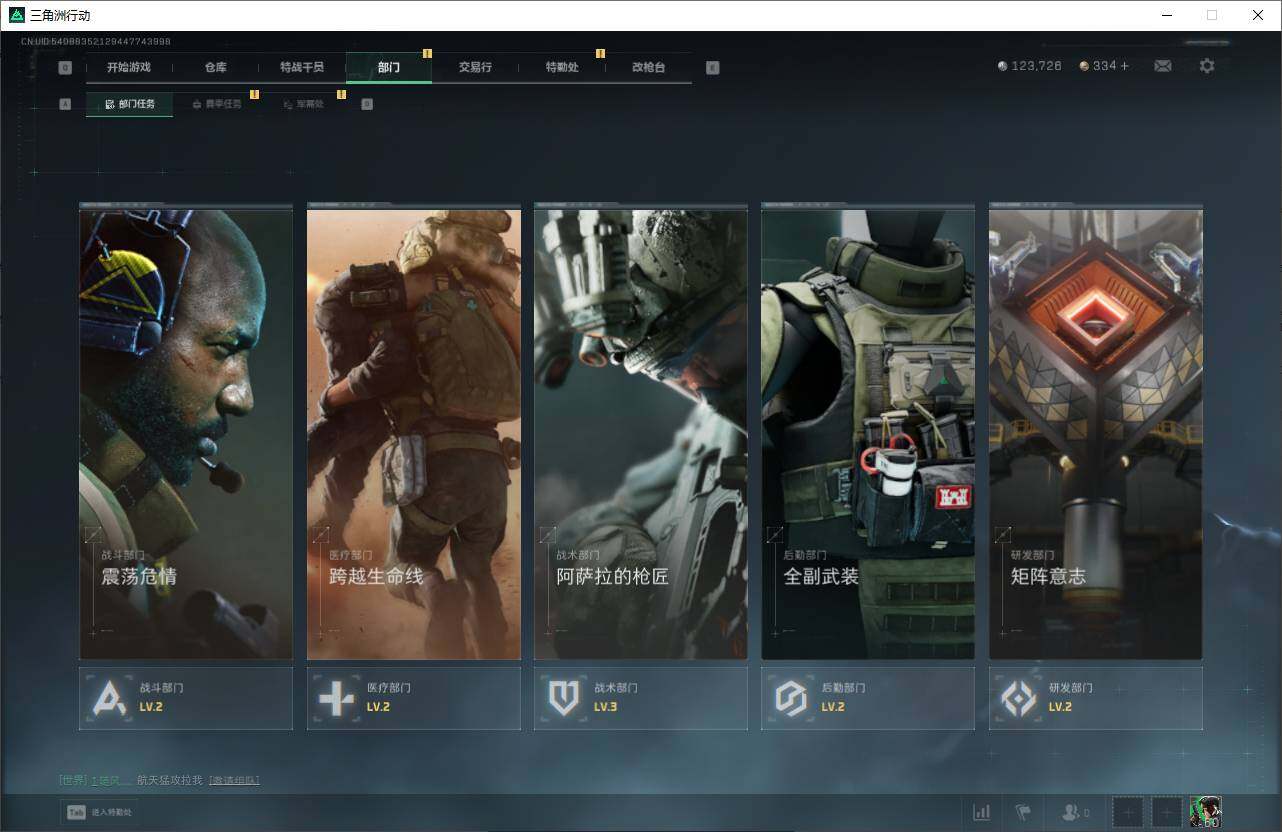This screenshot has height=832, width=1282.
Task: Go to the 开始游戏 tab
Action: [129, 68]
